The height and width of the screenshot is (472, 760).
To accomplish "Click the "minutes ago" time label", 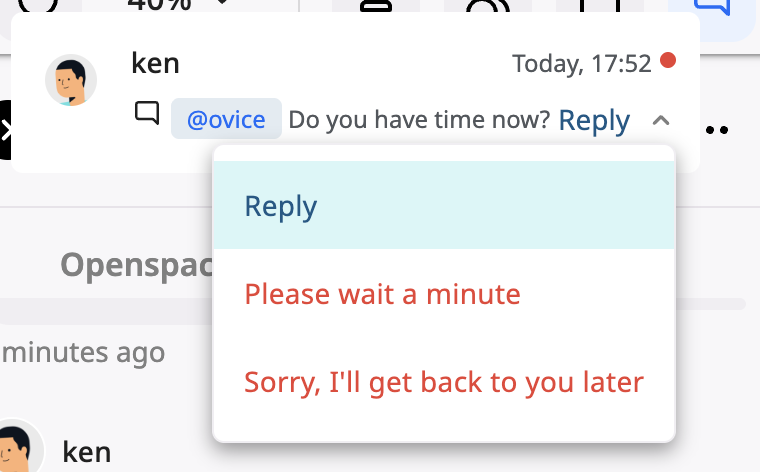I will click(x=82, y=352).
